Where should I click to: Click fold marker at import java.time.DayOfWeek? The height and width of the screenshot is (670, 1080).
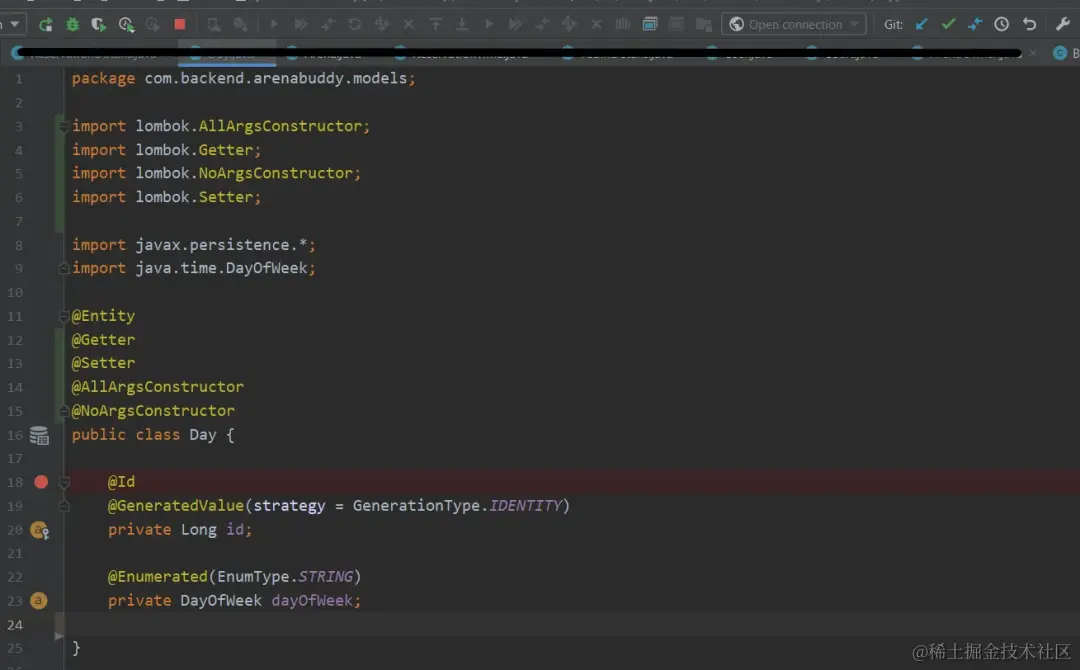click(63, 269)
